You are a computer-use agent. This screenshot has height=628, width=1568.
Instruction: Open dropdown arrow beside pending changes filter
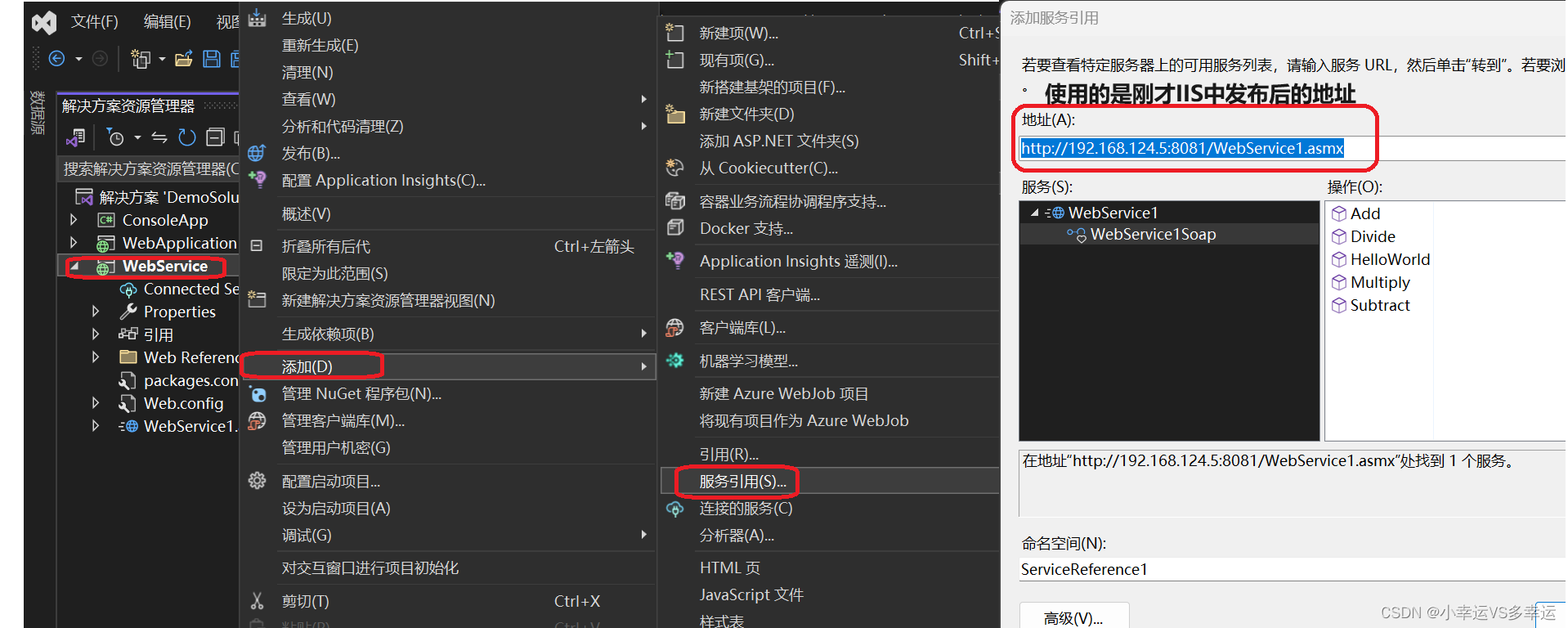tap(137, 137)
